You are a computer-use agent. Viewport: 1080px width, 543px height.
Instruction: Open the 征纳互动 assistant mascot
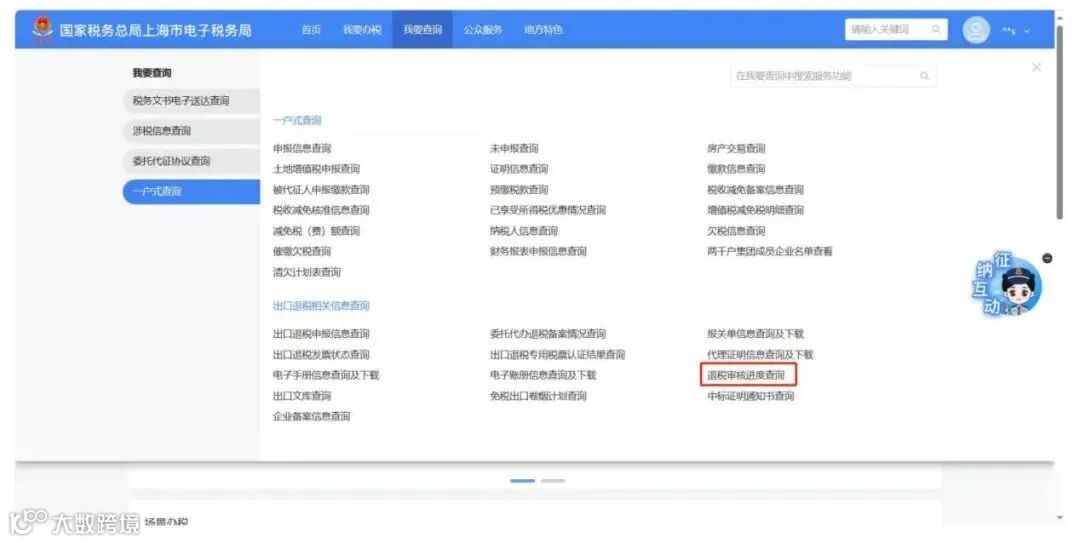coord(1006,285)
